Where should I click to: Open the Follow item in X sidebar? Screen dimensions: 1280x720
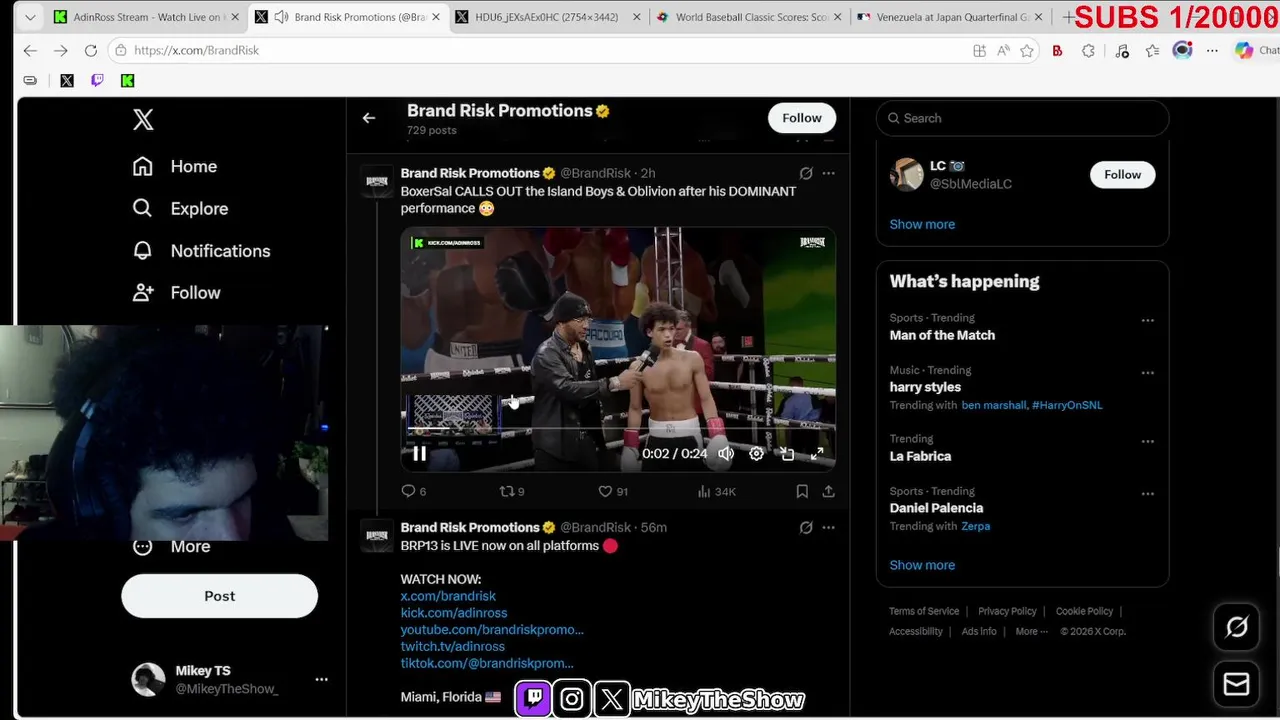[x=176, y=292]
